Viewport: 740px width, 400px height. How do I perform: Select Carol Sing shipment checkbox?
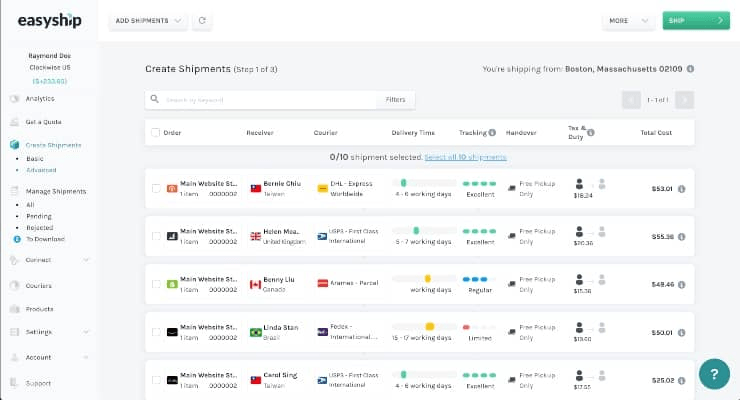(156, 380)
